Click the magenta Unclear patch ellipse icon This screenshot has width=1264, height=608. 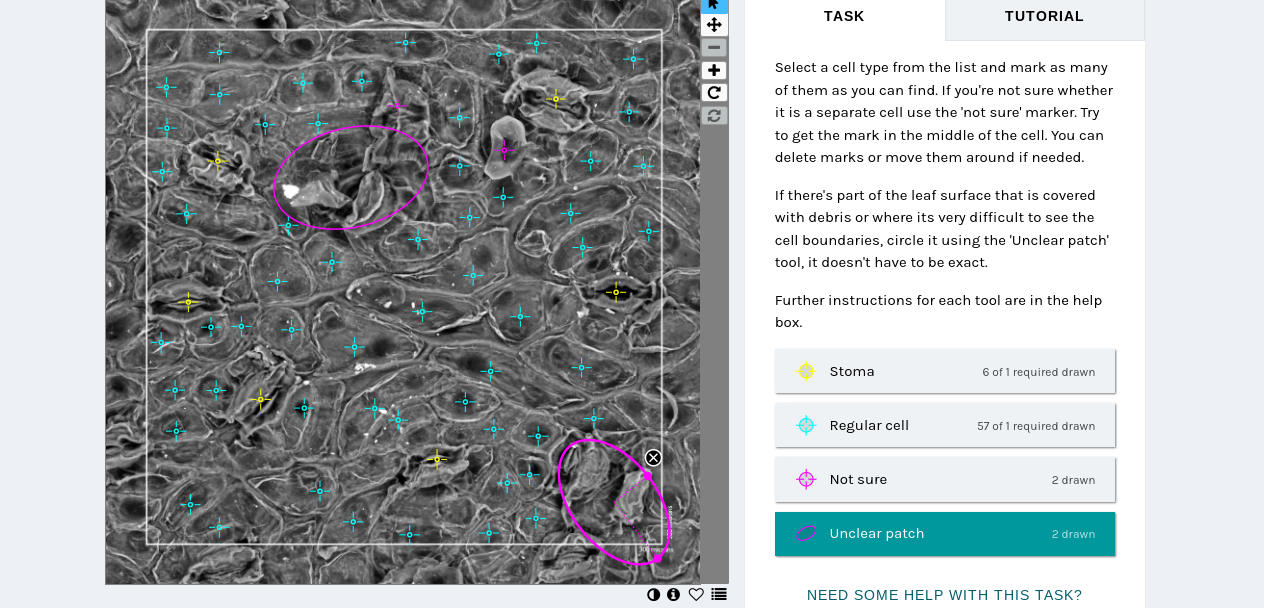coord(806,534)
